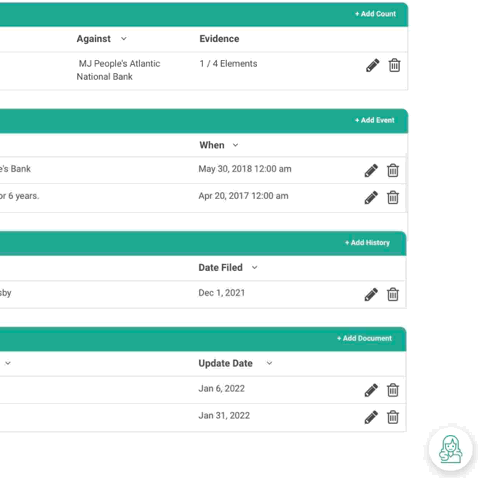
Task: Edit the MJ People's Atlantic National Bank count
Action: click(372, 65)
